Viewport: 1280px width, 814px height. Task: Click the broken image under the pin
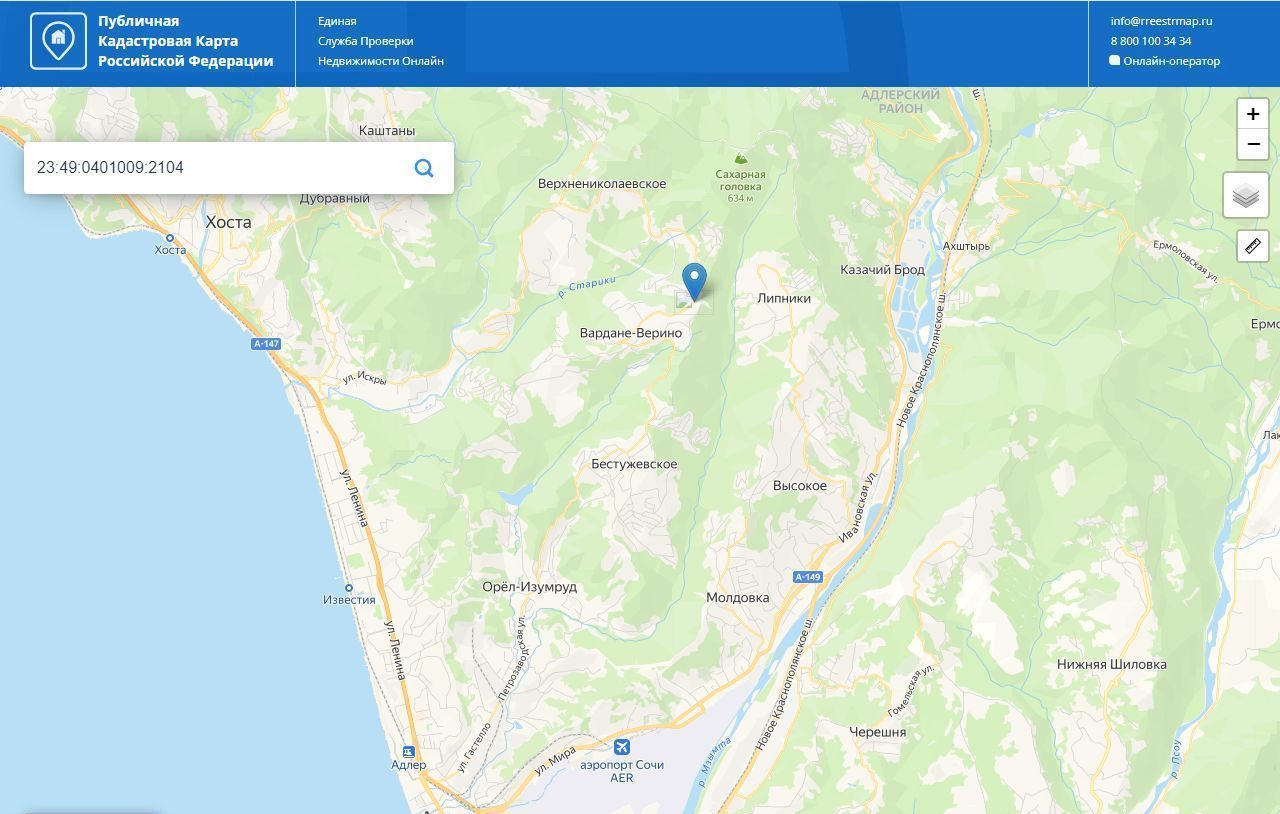[694, 302]
